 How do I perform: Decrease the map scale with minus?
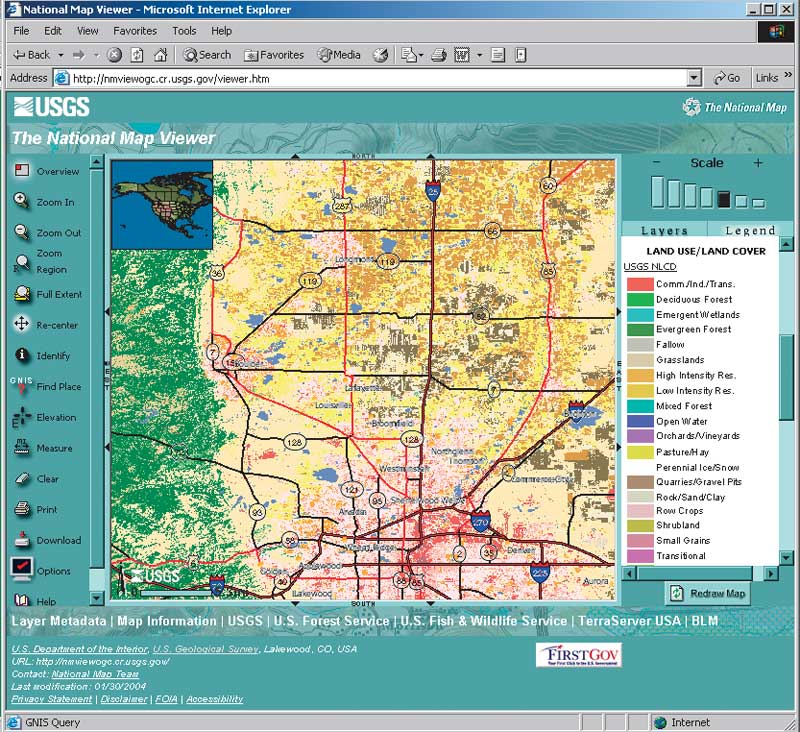click(657, 162)
